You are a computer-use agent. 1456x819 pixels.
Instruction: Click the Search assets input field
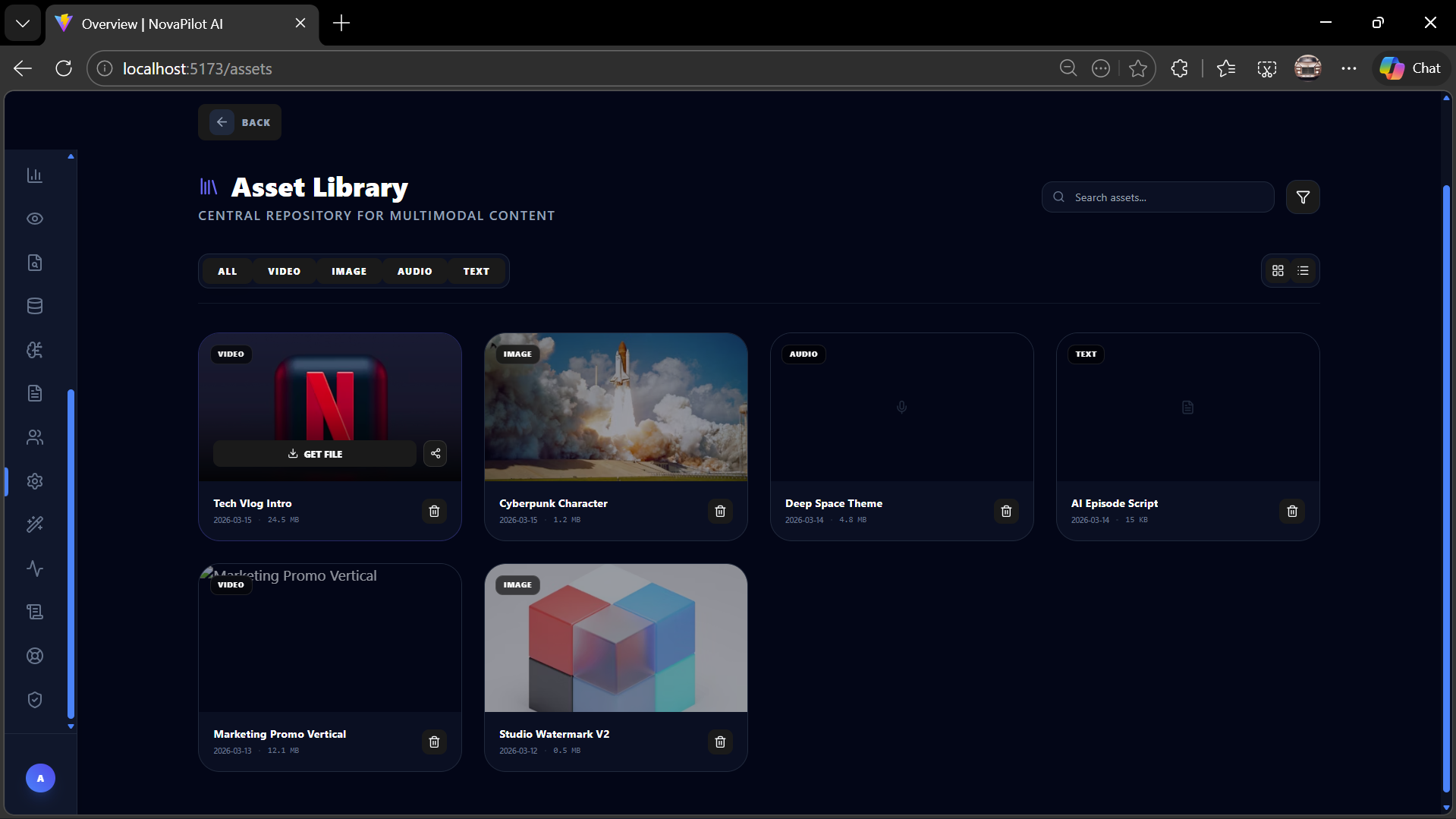point(1158,197)
